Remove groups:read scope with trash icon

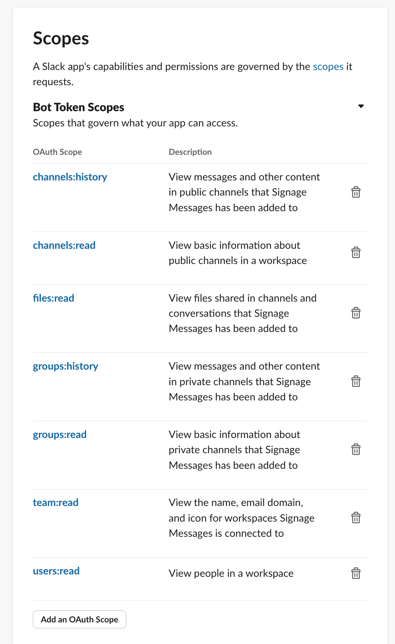pos(356,449)
